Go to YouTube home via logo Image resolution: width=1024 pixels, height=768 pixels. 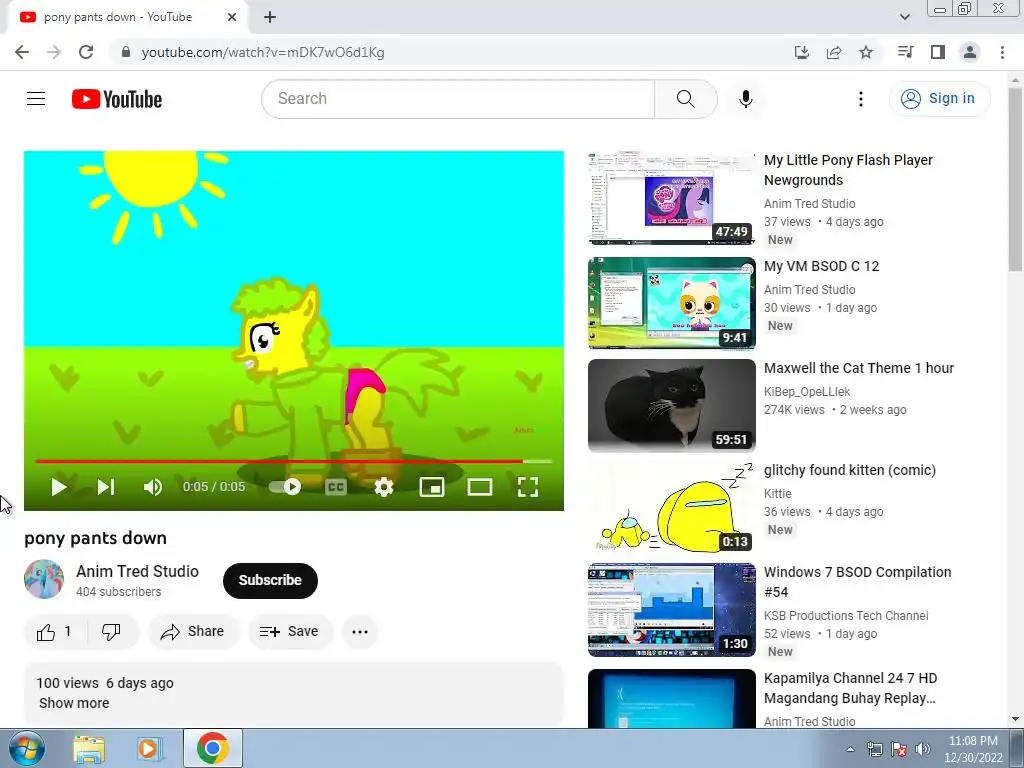pos(117,99)
